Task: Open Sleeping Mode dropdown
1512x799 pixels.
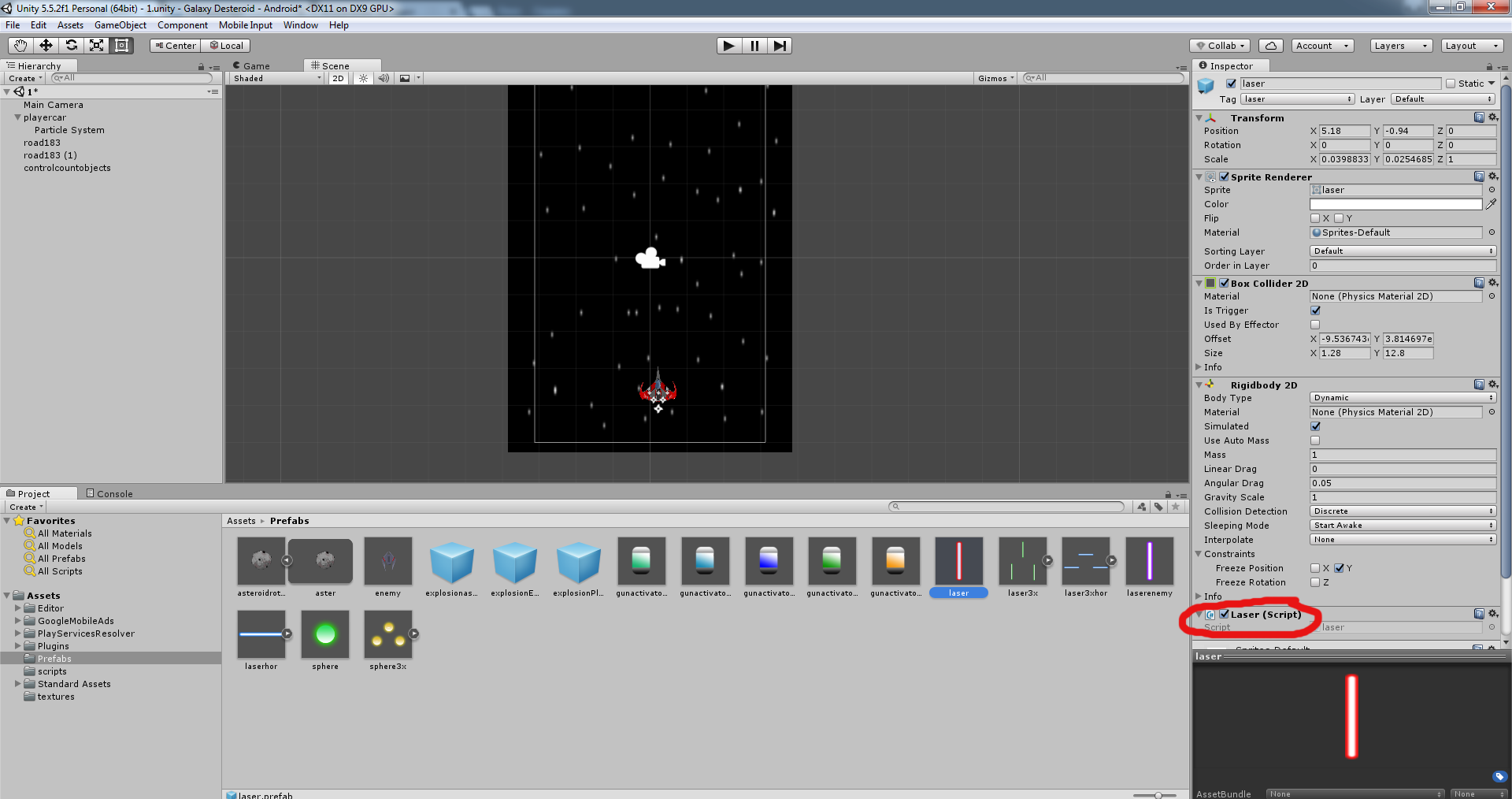Action: click(1403, 526)
